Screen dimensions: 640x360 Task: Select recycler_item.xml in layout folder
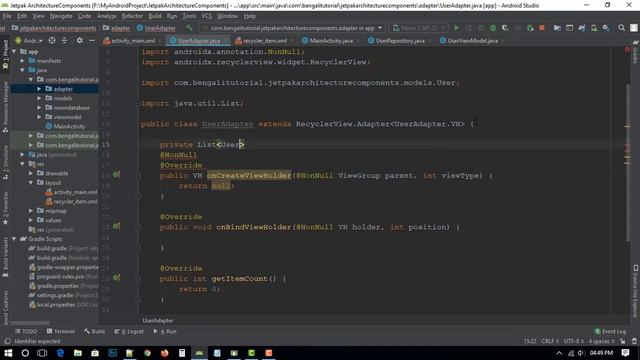click(71, 202)
